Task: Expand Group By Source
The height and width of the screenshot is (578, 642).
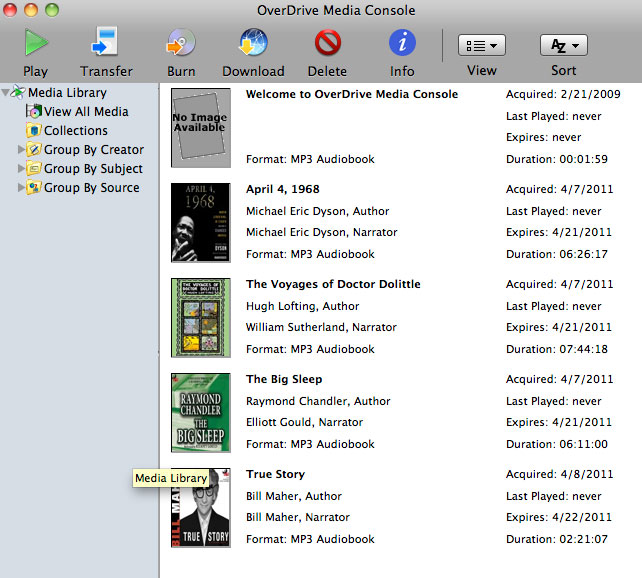Action: pyautogui.click(x=21, y=187)
